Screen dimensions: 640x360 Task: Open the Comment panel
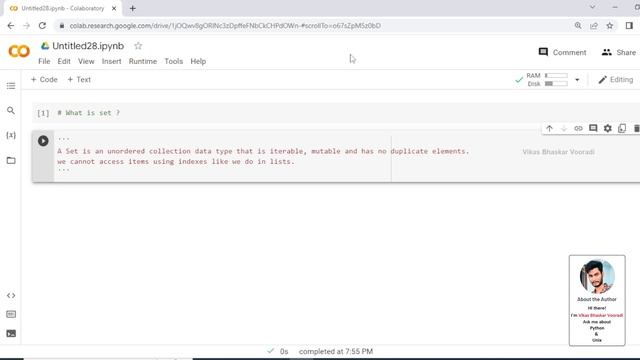(x=562, y=52)
